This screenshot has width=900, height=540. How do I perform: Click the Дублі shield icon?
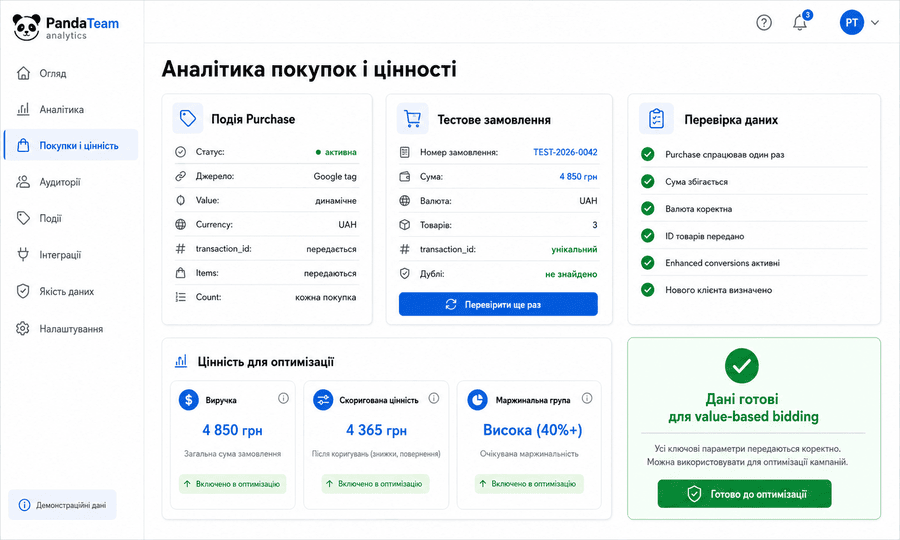coord(405,274)
